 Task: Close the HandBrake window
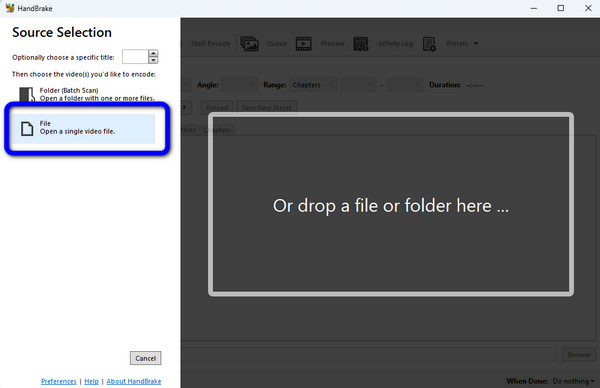588,8
